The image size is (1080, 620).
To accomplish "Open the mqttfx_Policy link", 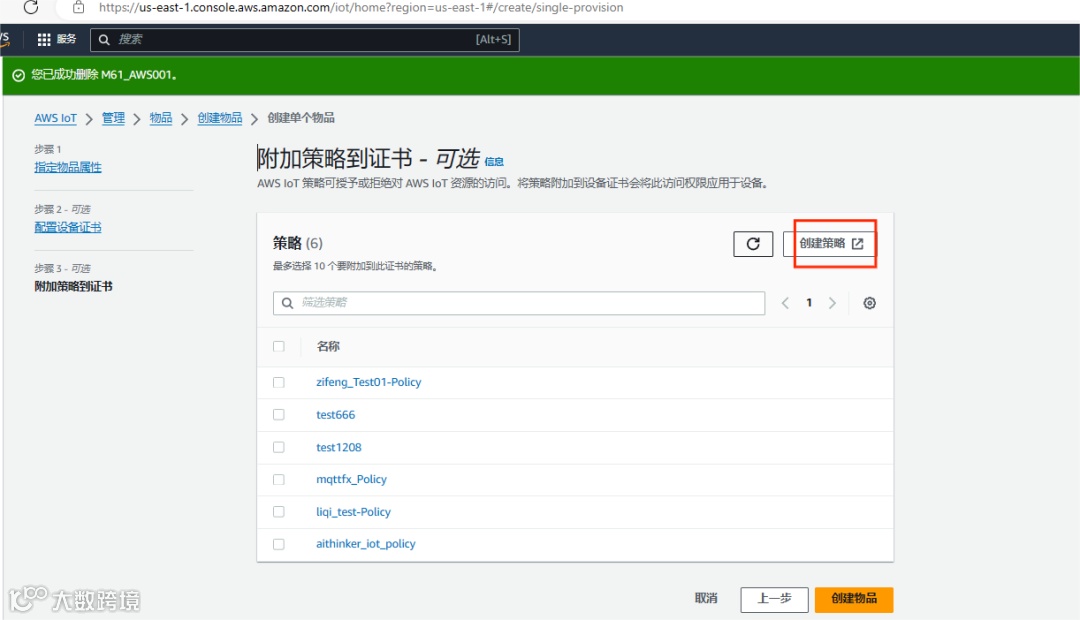I will (351, 479).
